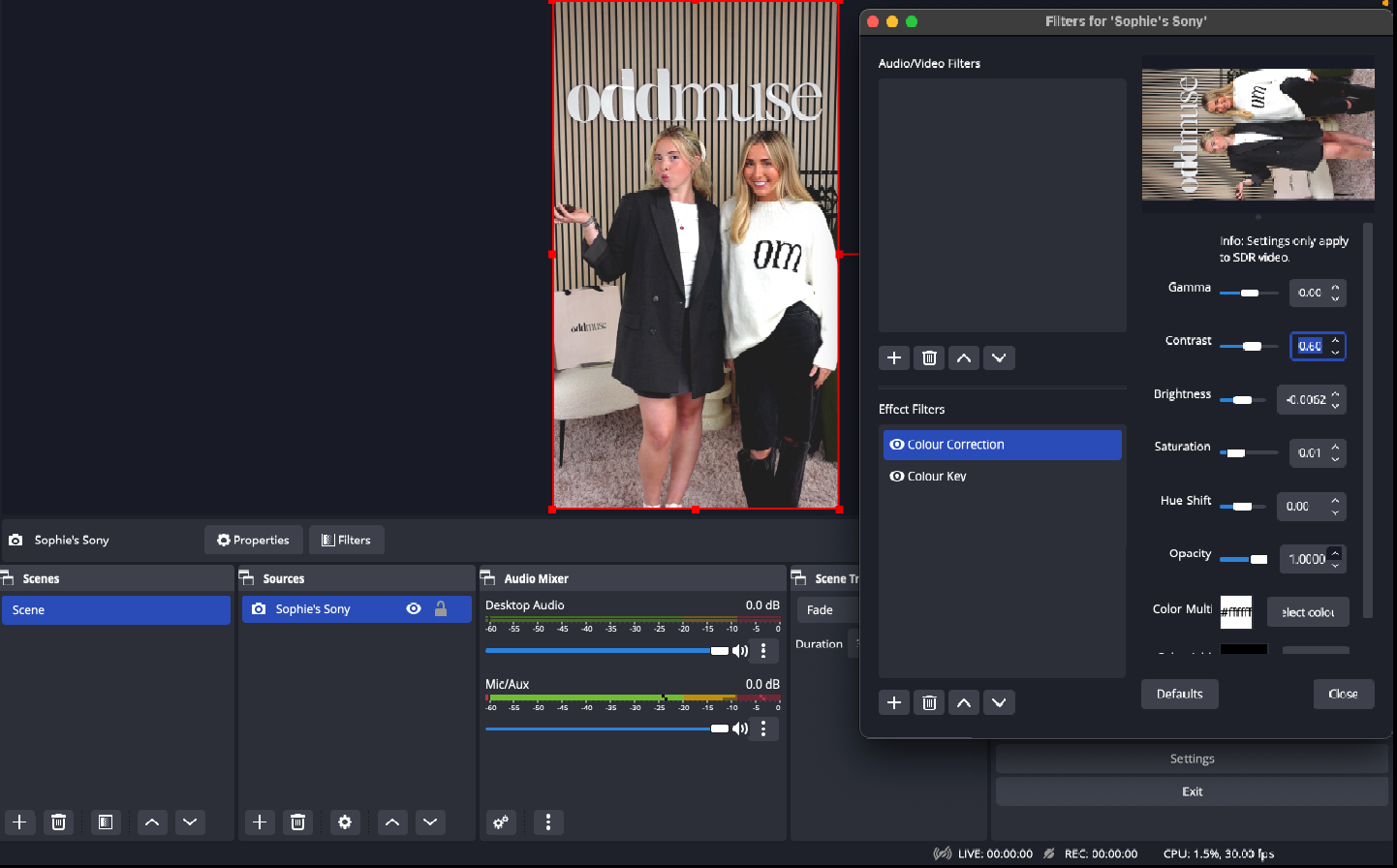Screen dimensions: 1397x868
Task: Select the Colour Key filter
Action: click(x=1003, y=476)
